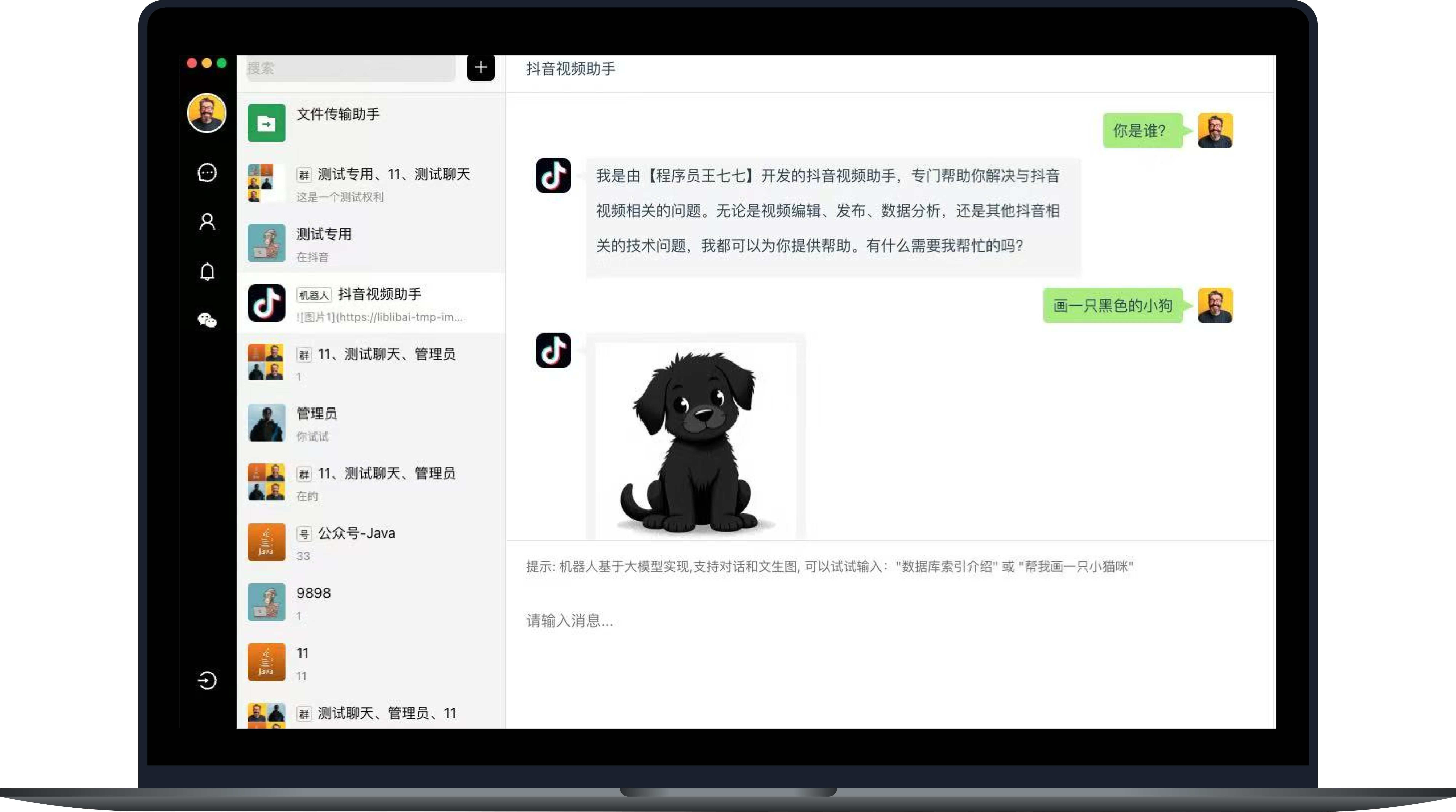Select the 抖音视频助手 robot conversation
1456x812 pixels.
pos(371,302)
